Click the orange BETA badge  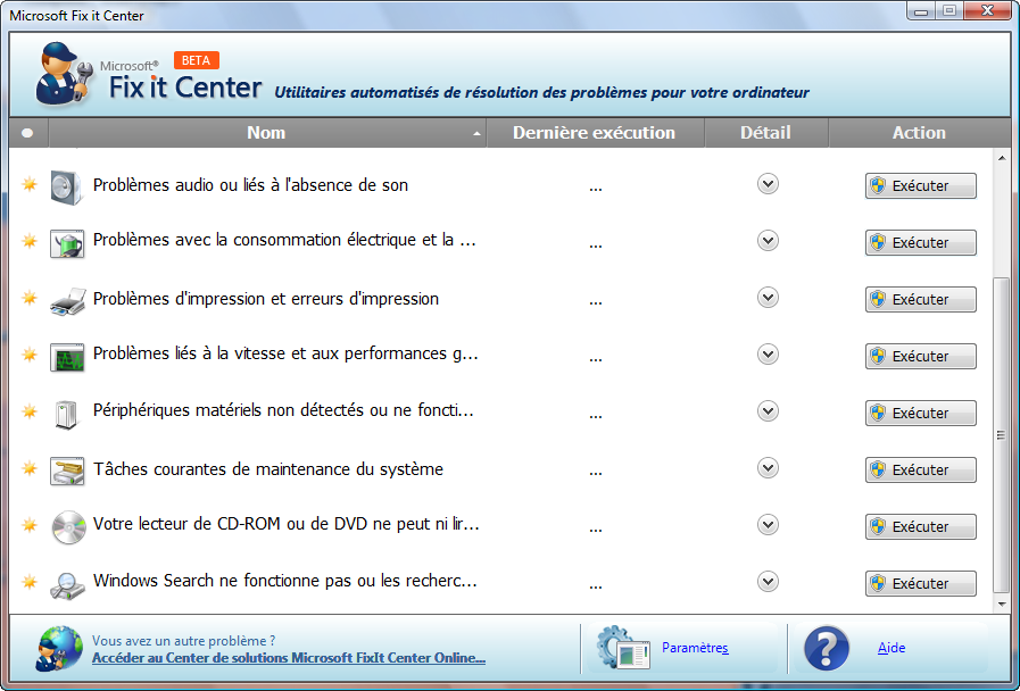point(196,60)
